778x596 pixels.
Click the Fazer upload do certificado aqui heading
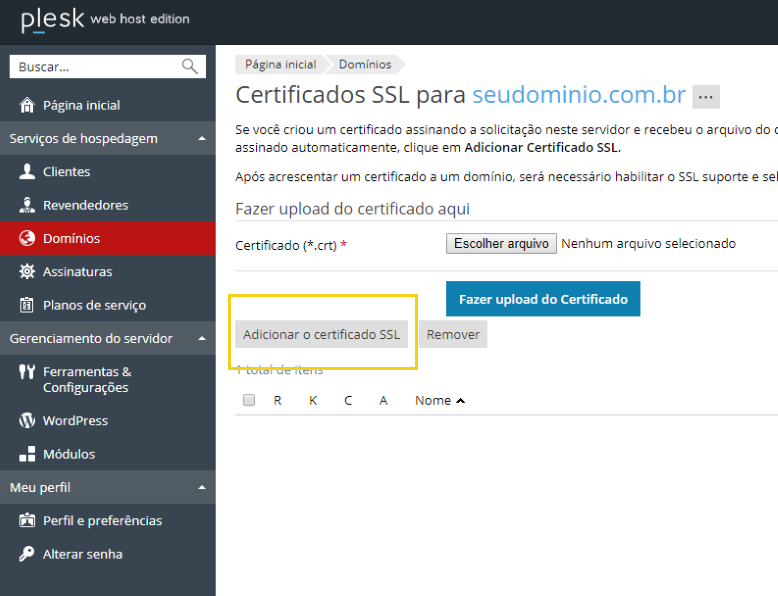pyautogui.click(x=352, y=209)
